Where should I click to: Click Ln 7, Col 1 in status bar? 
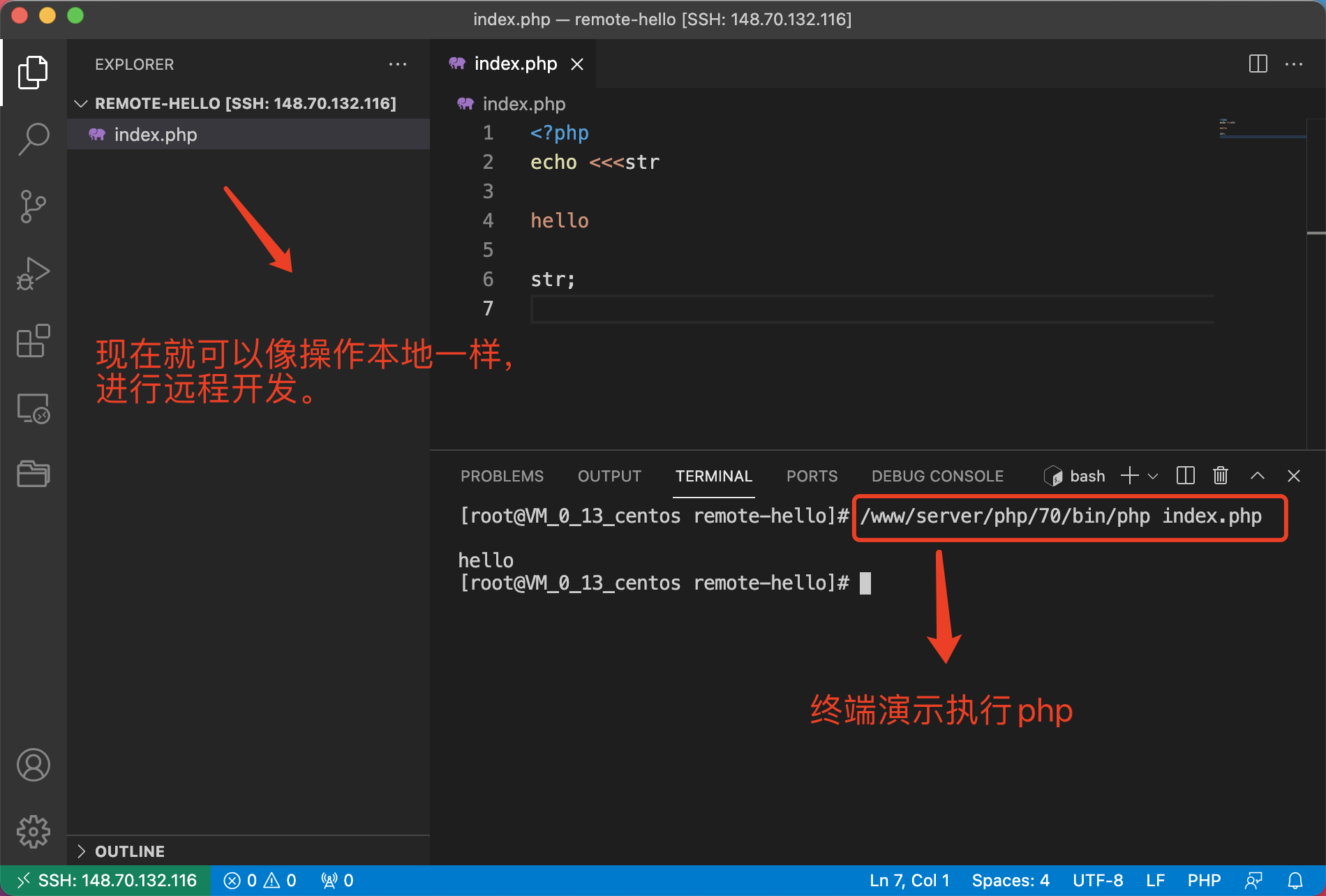coord(909,881)
